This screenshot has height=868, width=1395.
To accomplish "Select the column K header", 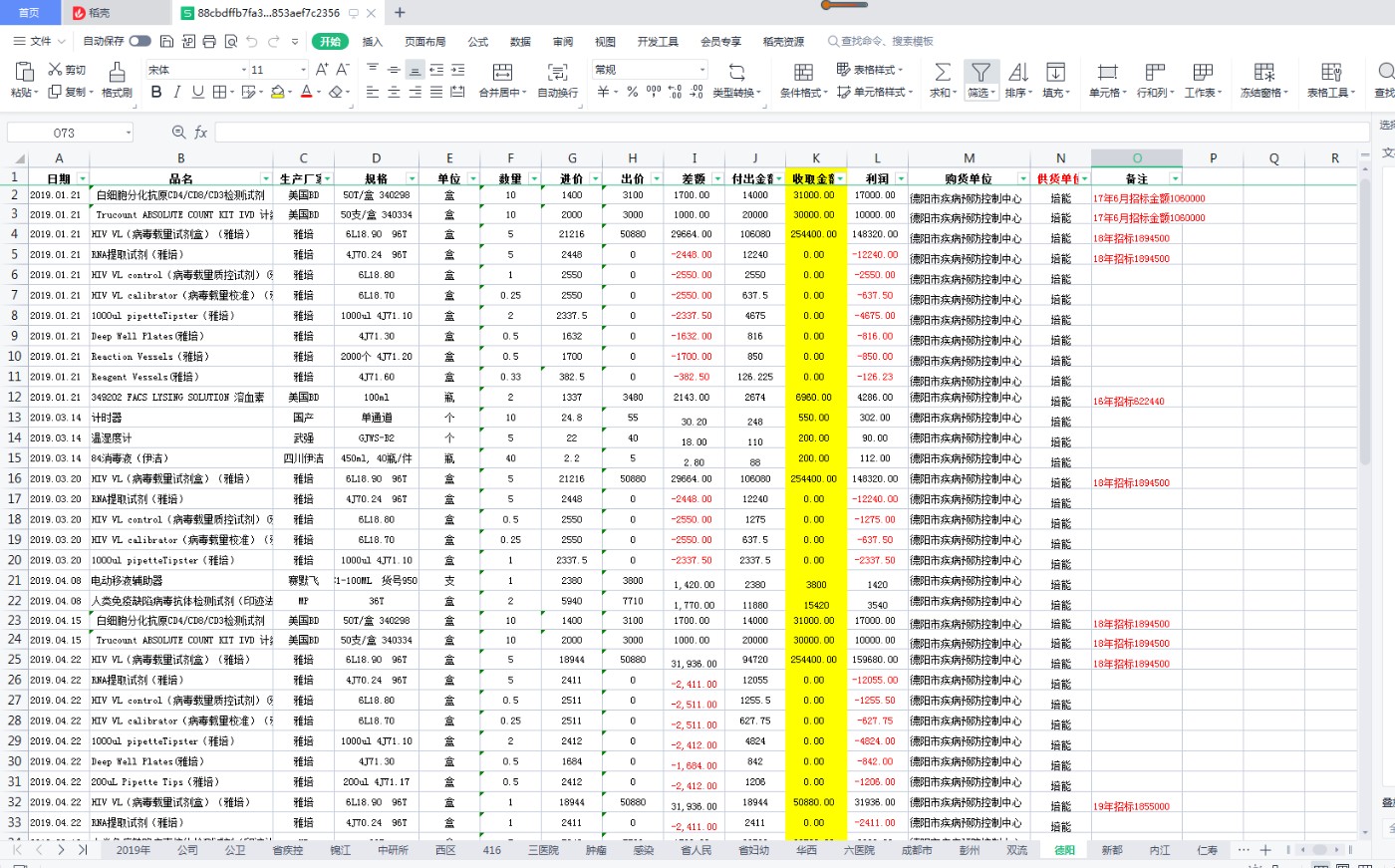I will pyautogui.click(x=816, y=157).
